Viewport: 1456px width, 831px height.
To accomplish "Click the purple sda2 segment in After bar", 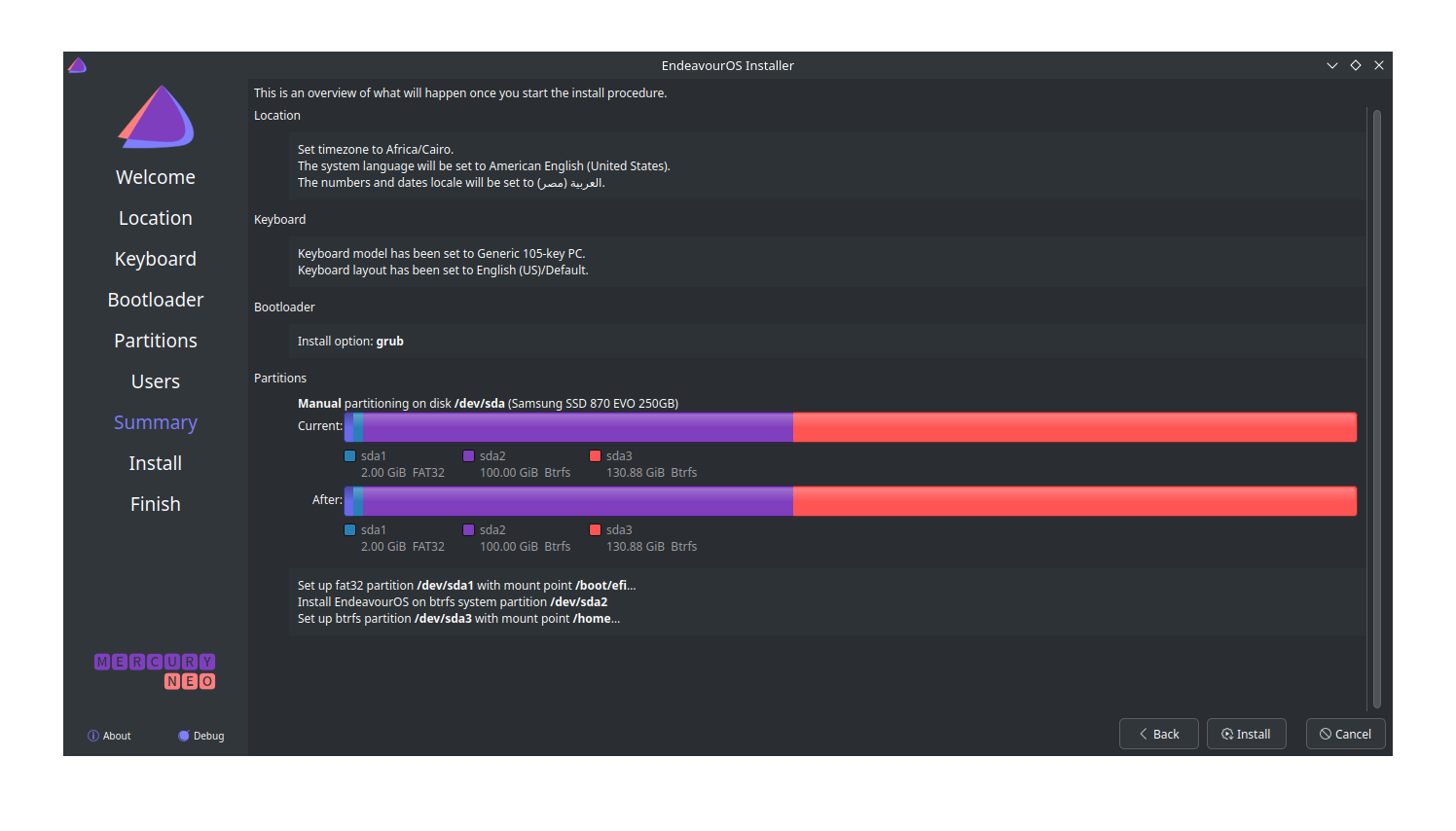I will (578, 501).
